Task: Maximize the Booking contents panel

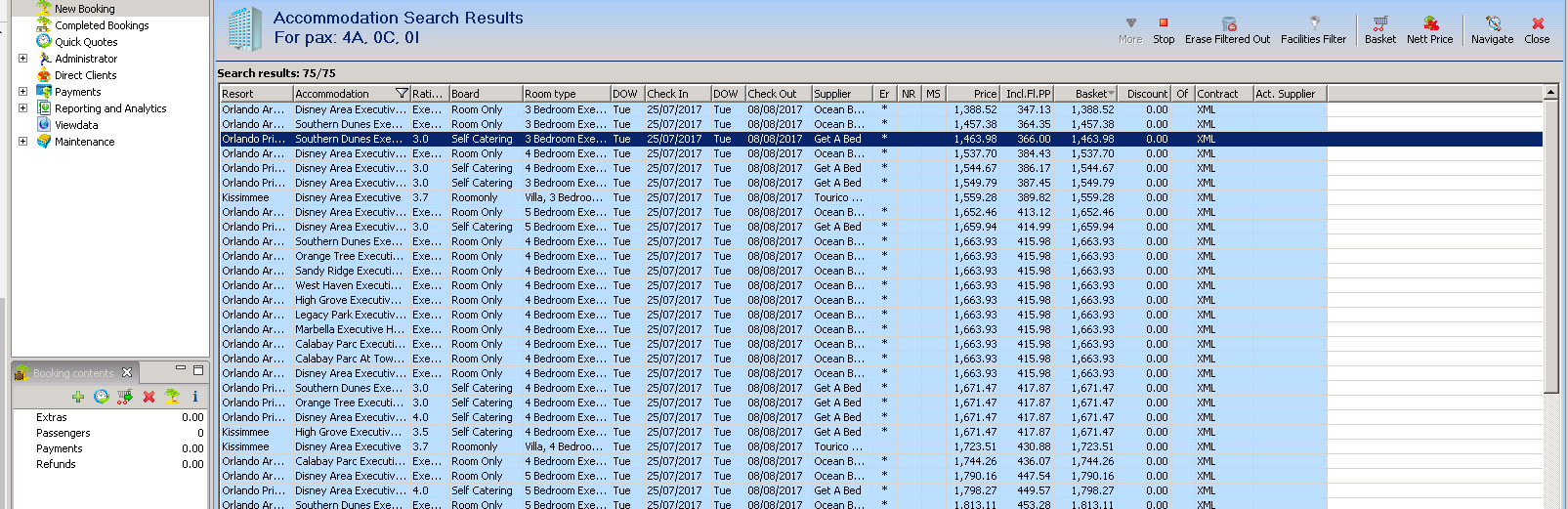Action: [x=198, y=370]
